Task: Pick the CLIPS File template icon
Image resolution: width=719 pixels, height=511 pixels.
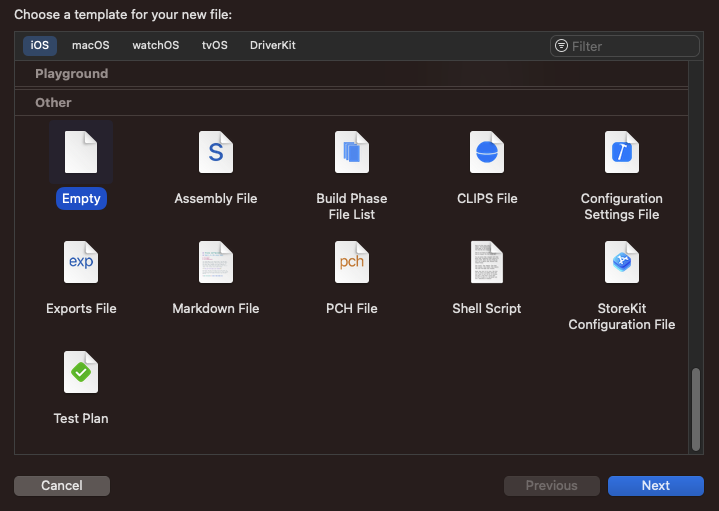Action: click(x=487, y=152)
